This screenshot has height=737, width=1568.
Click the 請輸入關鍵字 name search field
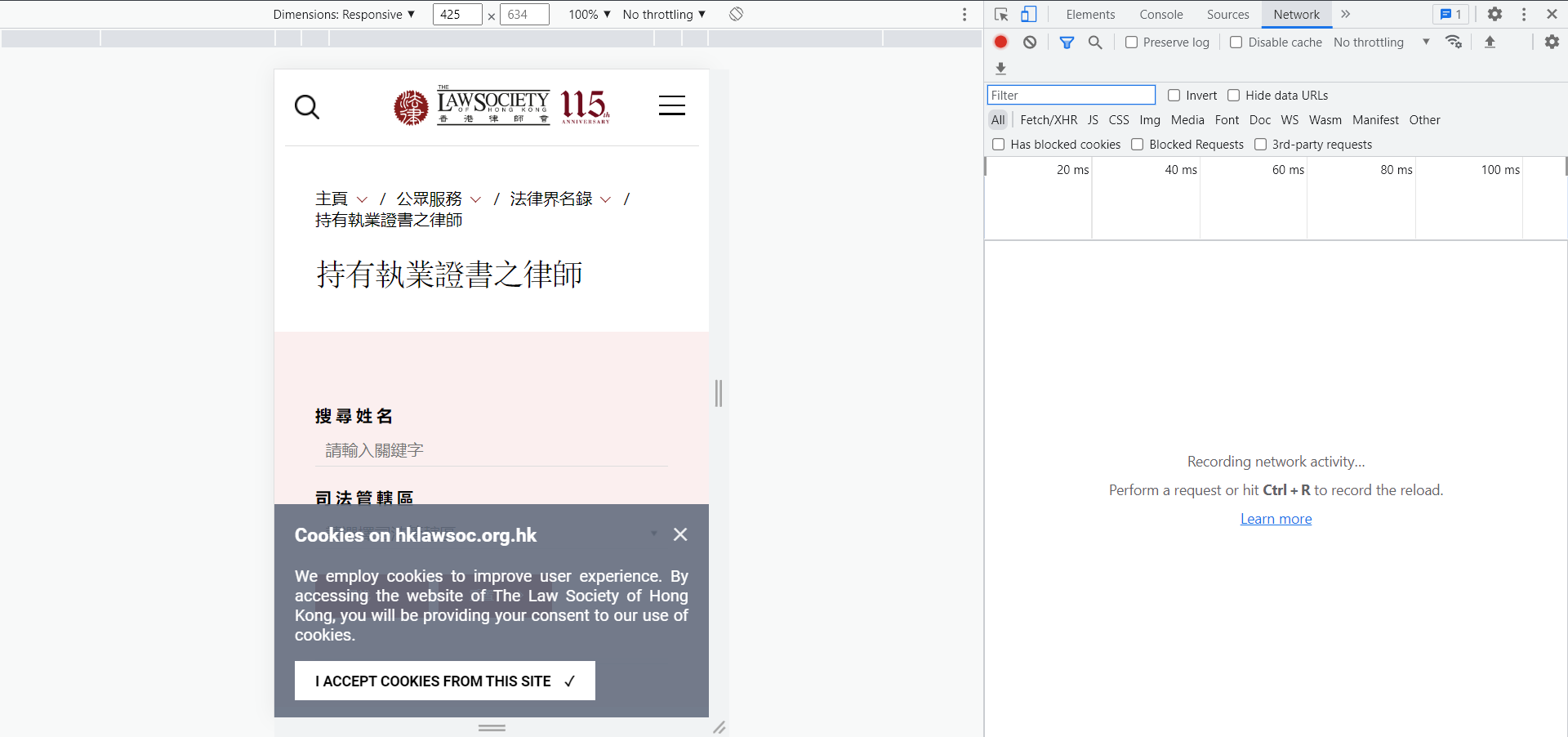pos(492,450)
